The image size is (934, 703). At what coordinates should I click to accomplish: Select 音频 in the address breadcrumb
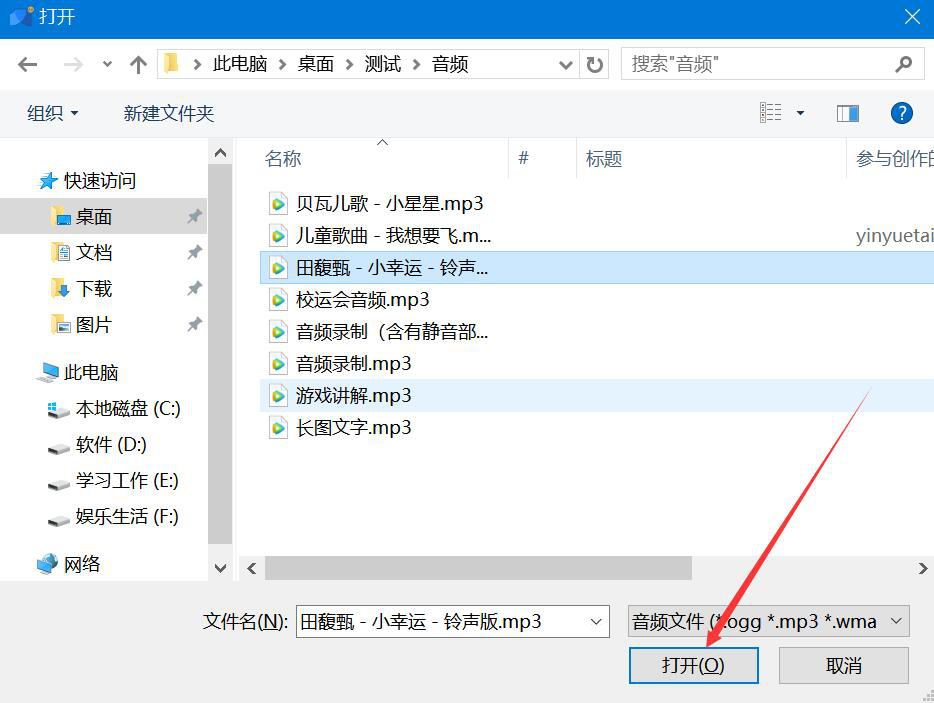pos(450,64)
